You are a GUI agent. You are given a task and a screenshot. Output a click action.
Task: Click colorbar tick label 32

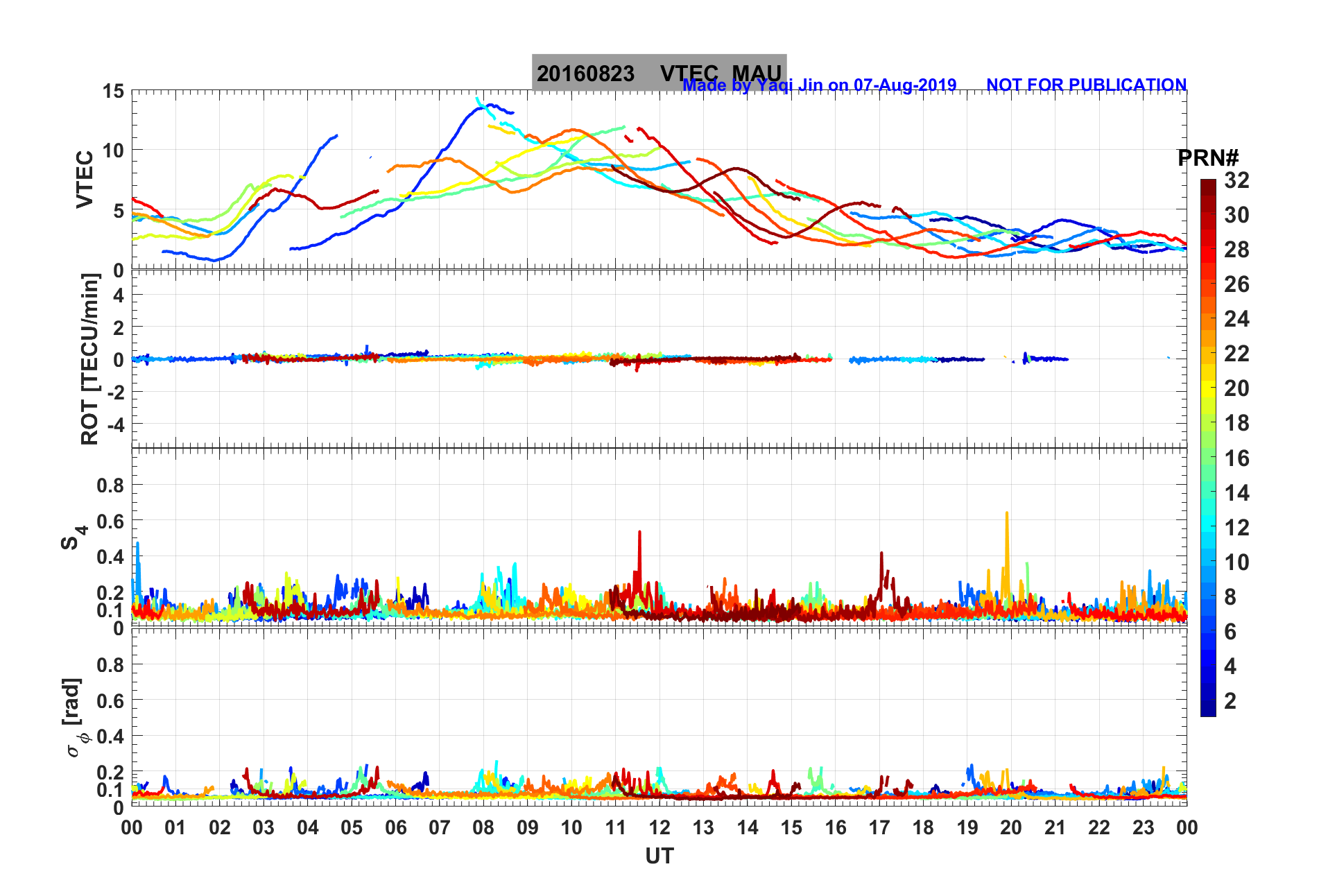click(x=1236, y=180)
